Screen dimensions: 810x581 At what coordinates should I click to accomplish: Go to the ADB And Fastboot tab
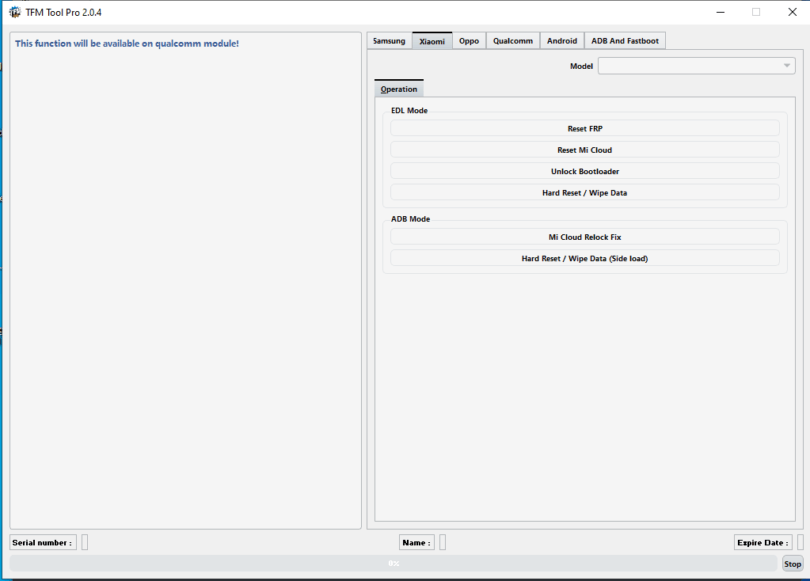click(x=625, y=41)
